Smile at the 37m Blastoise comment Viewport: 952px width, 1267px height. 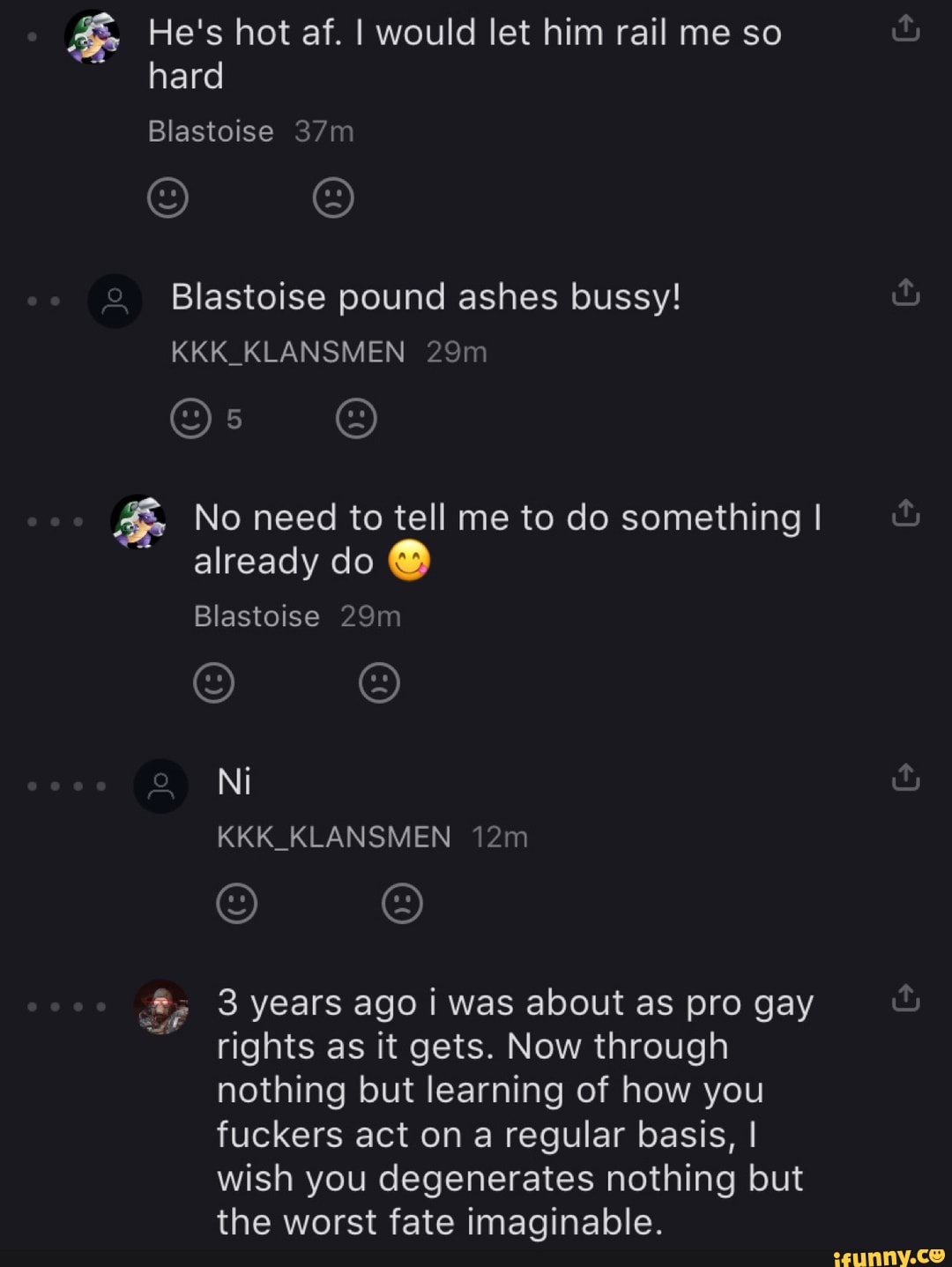pos(167,198)
